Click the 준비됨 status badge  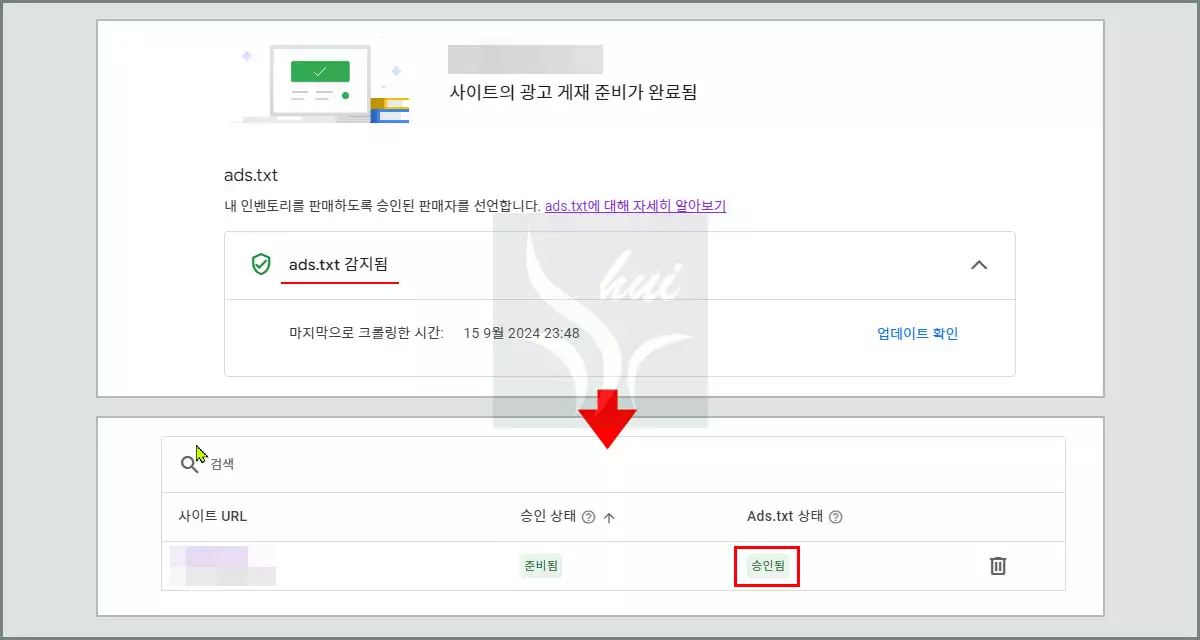pos(540,565)
